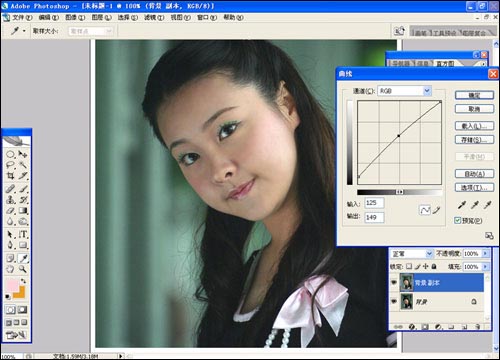Viewport: 500px width, 360px height.
Task: Select the Path Selection tool
Action: coord(11,235)
